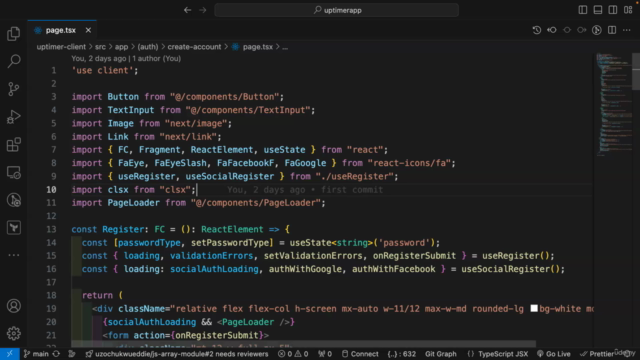Open changes with previous revision

(552, 30)
